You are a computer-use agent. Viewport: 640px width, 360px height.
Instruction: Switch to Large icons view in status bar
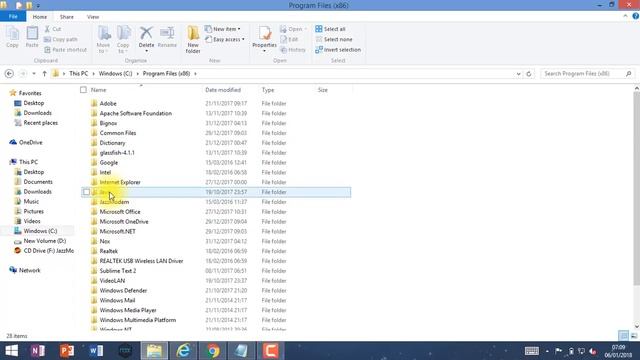[x=633, y=336]
